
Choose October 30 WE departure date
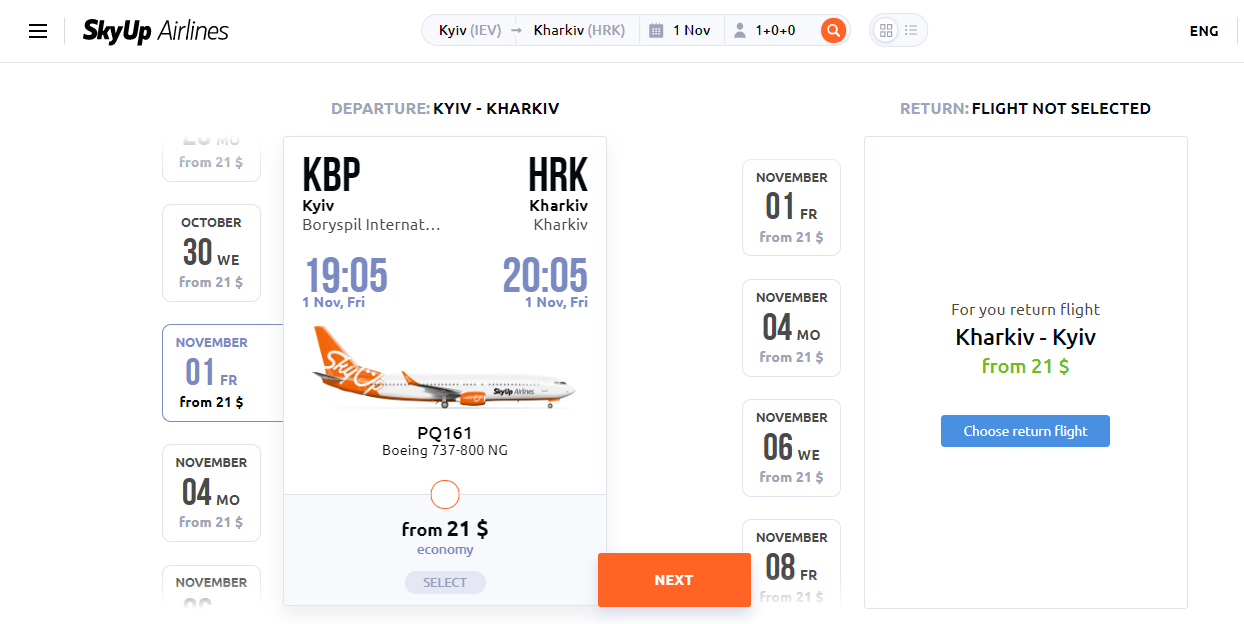pos(211,253)
